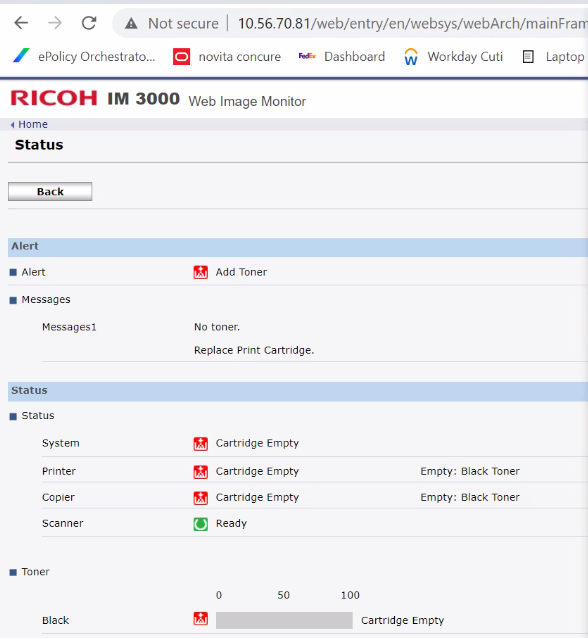
Task: Click the Messages label
Action: click(46, 300)
